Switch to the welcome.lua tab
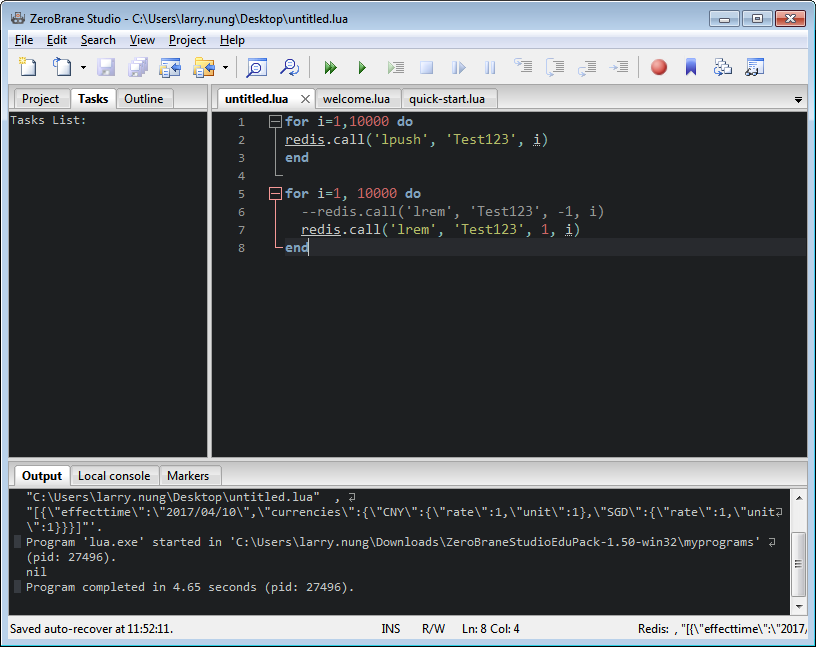Viewport: 816px width, 647px height. (x=356, y=99)
